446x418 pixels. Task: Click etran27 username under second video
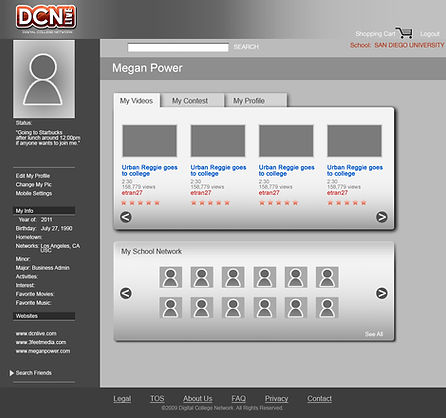(201, 193)
